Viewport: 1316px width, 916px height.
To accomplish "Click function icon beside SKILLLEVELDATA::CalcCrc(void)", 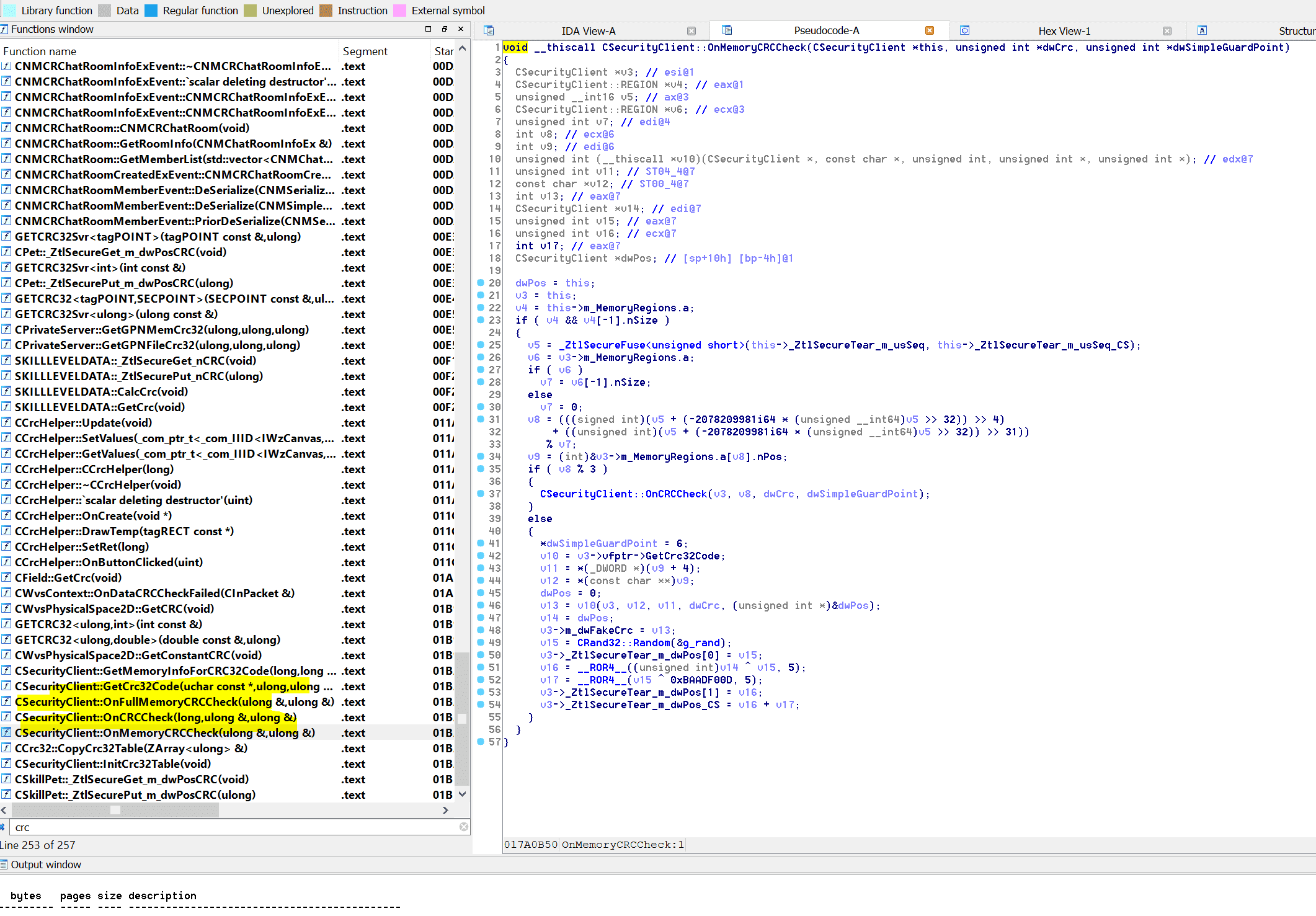I will [x=6, y=391].
